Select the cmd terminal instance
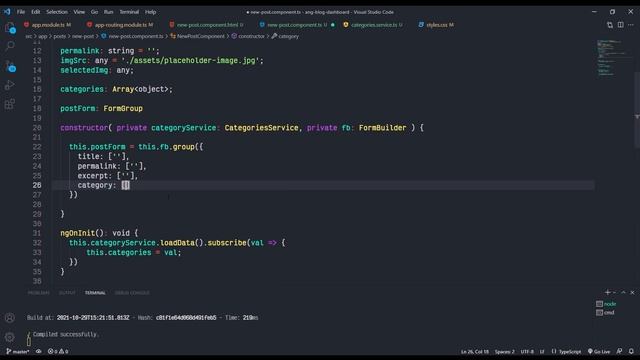 [x=605, y=313]
